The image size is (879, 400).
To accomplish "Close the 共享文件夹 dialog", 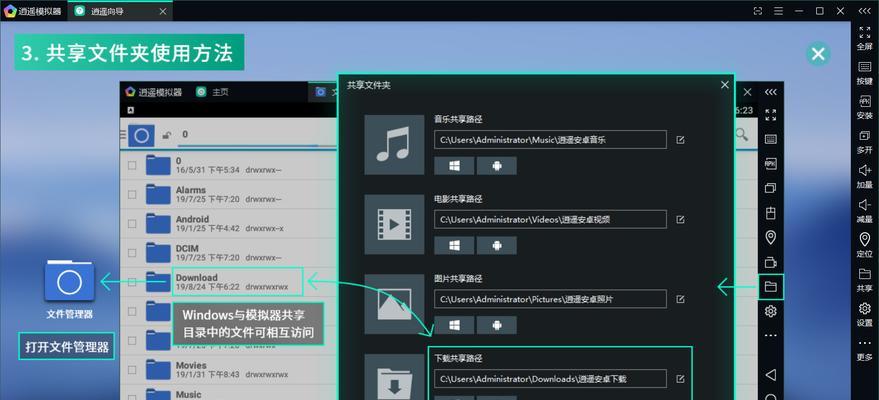I will pyautogui.click(x=725, y=85).
